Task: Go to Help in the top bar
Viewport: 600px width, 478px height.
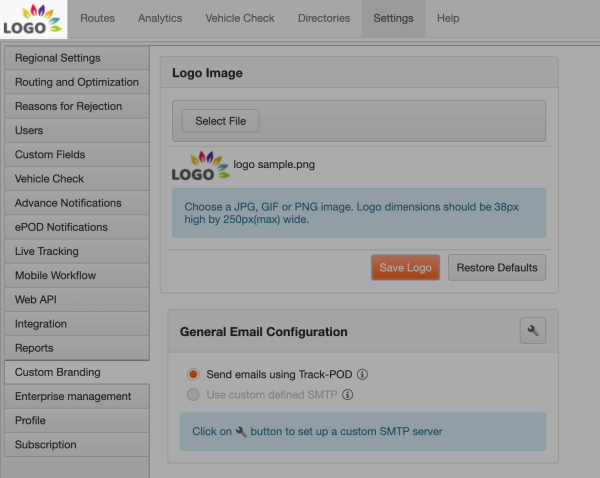Action: (448, 18)
